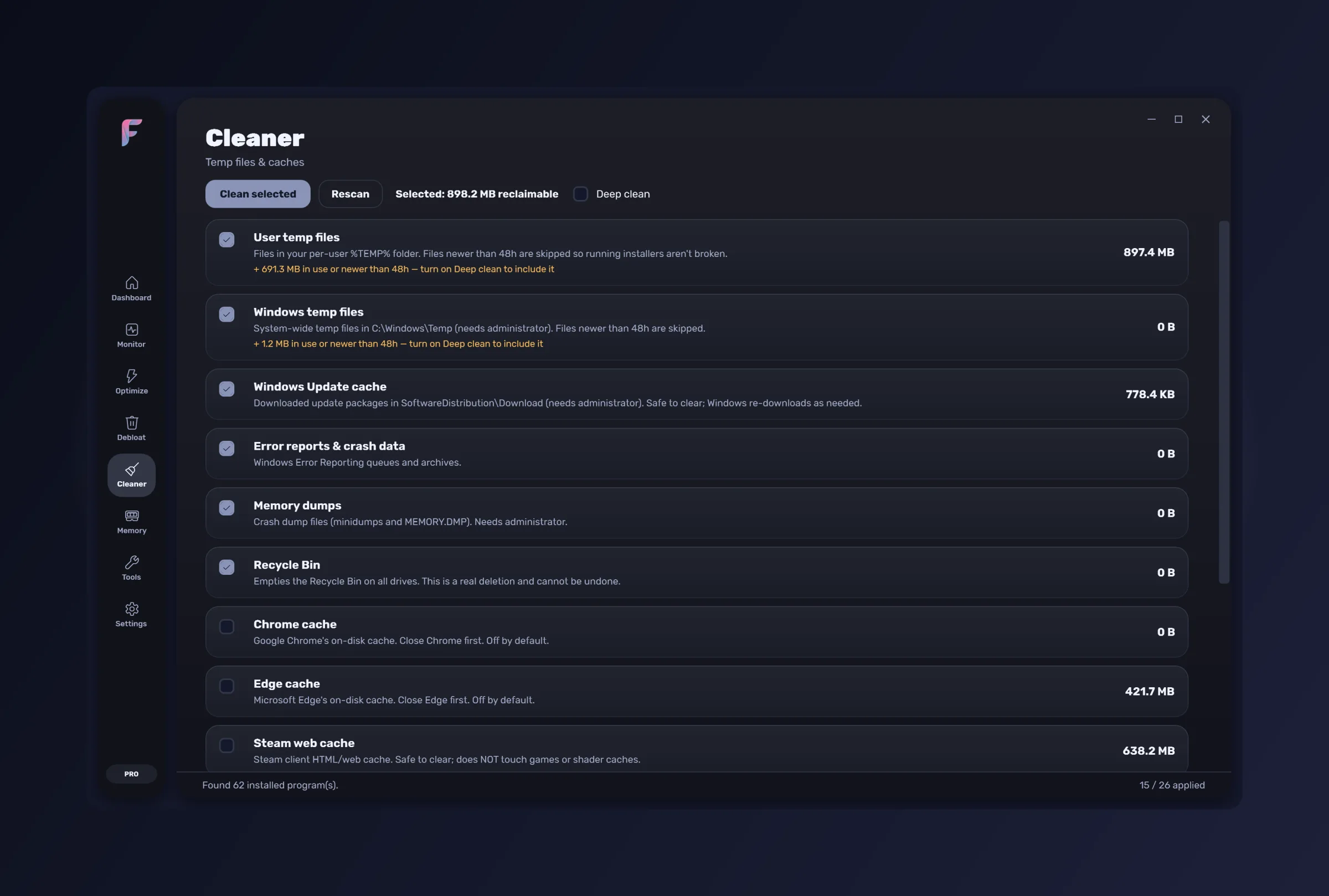
Task: Click the Chrome cache title
Action: pyautogui.click(x=295, y=625)
